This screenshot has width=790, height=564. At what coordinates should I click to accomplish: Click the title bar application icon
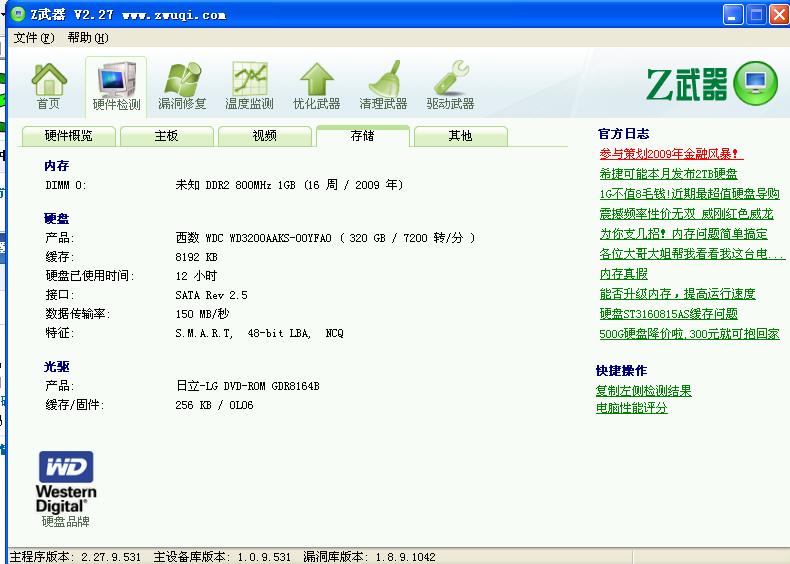[18, 14]
